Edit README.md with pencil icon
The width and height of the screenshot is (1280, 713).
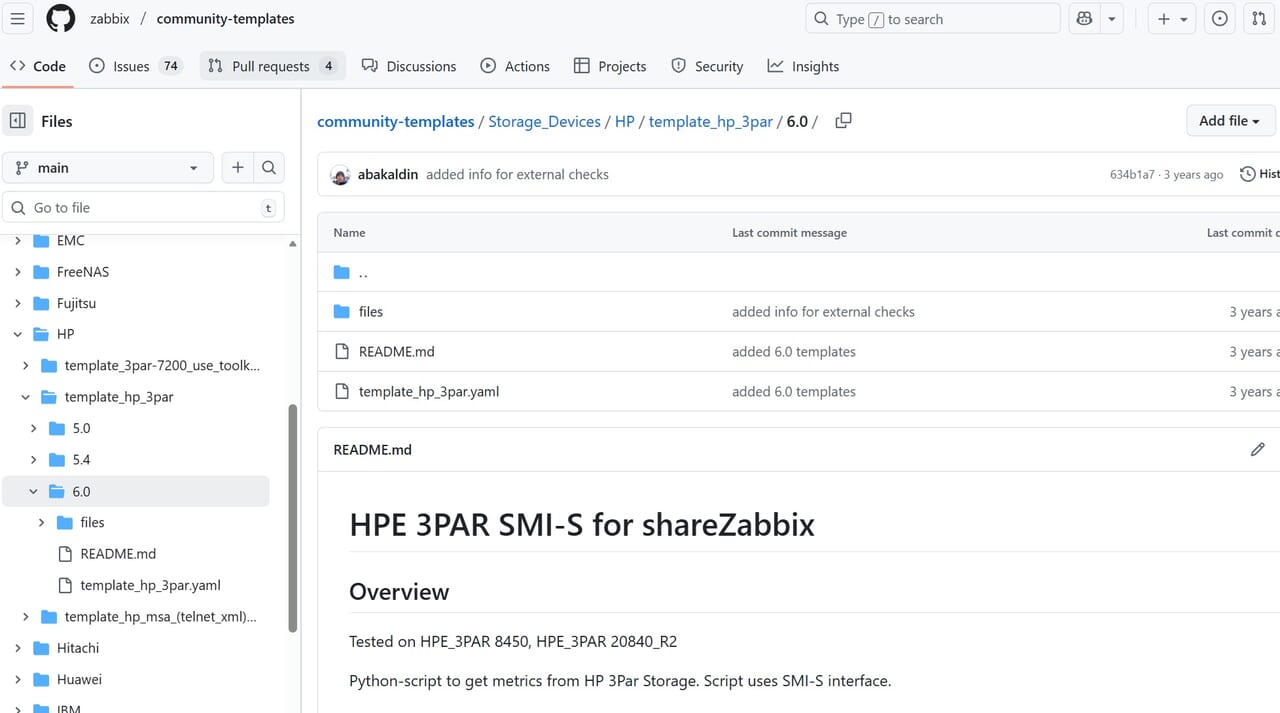(1257, 450)
